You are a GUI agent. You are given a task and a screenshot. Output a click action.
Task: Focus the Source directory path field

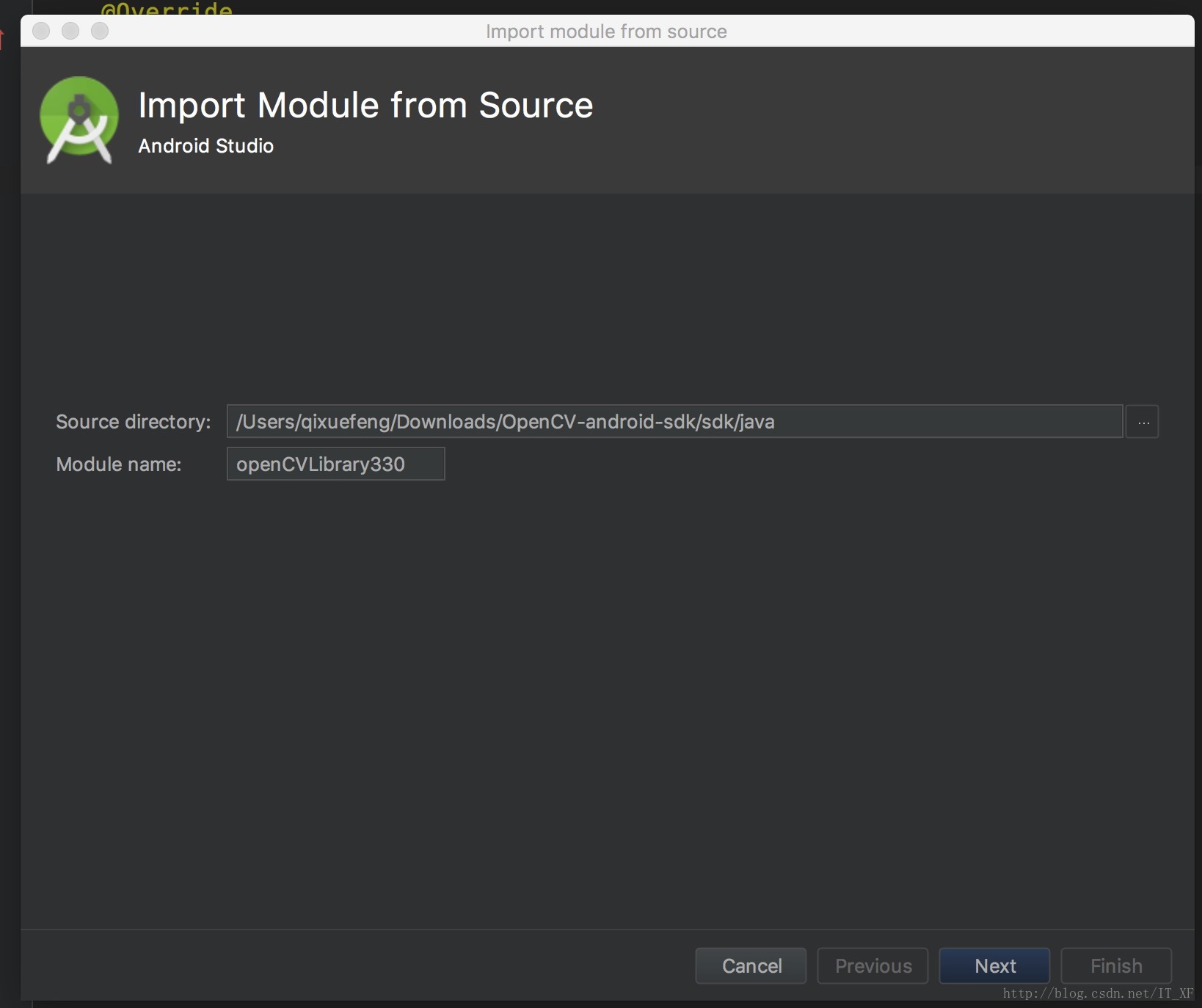coord(674,422)
